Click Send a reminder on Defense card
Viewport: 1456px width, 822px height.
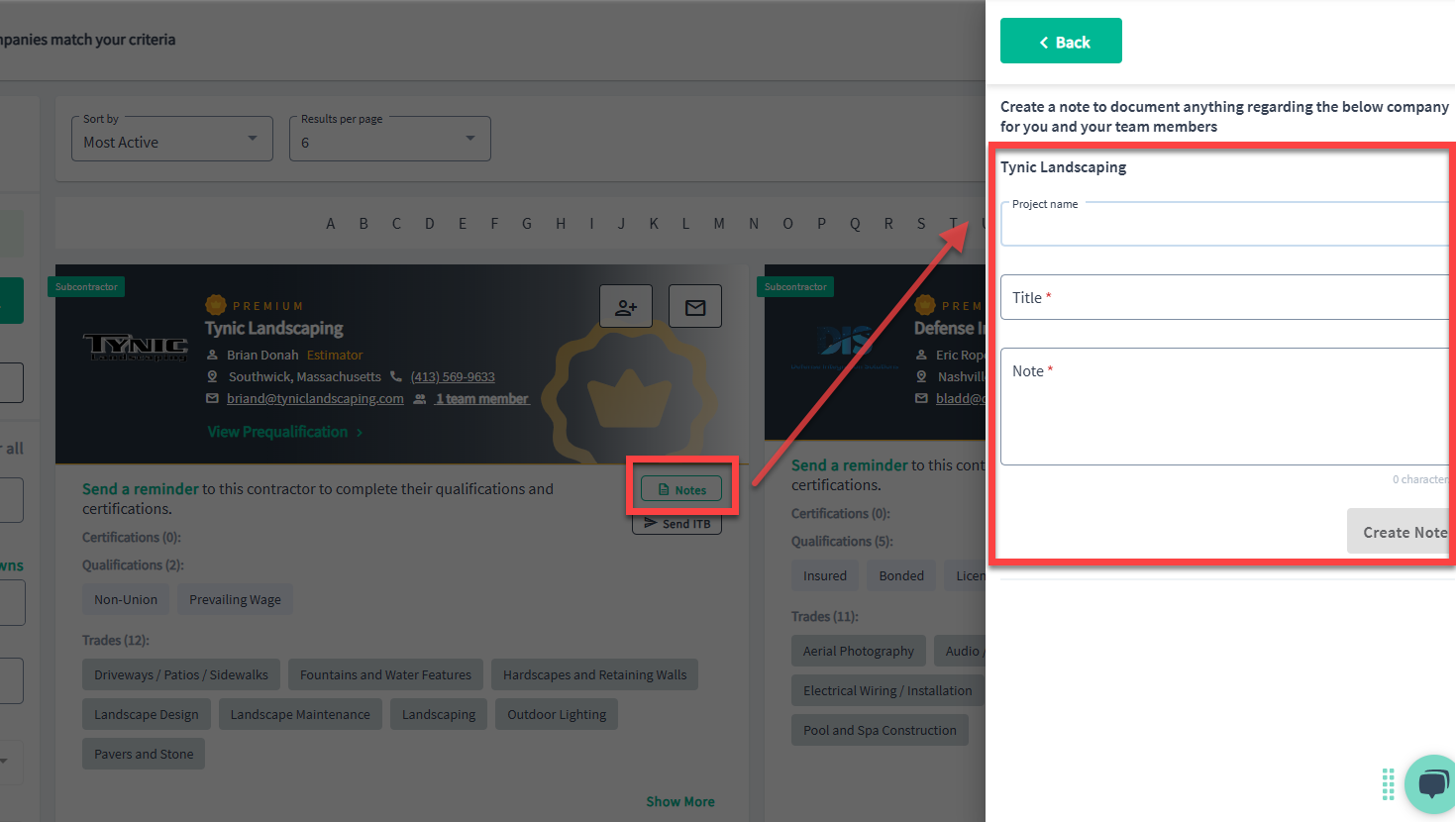coord(850,465)
